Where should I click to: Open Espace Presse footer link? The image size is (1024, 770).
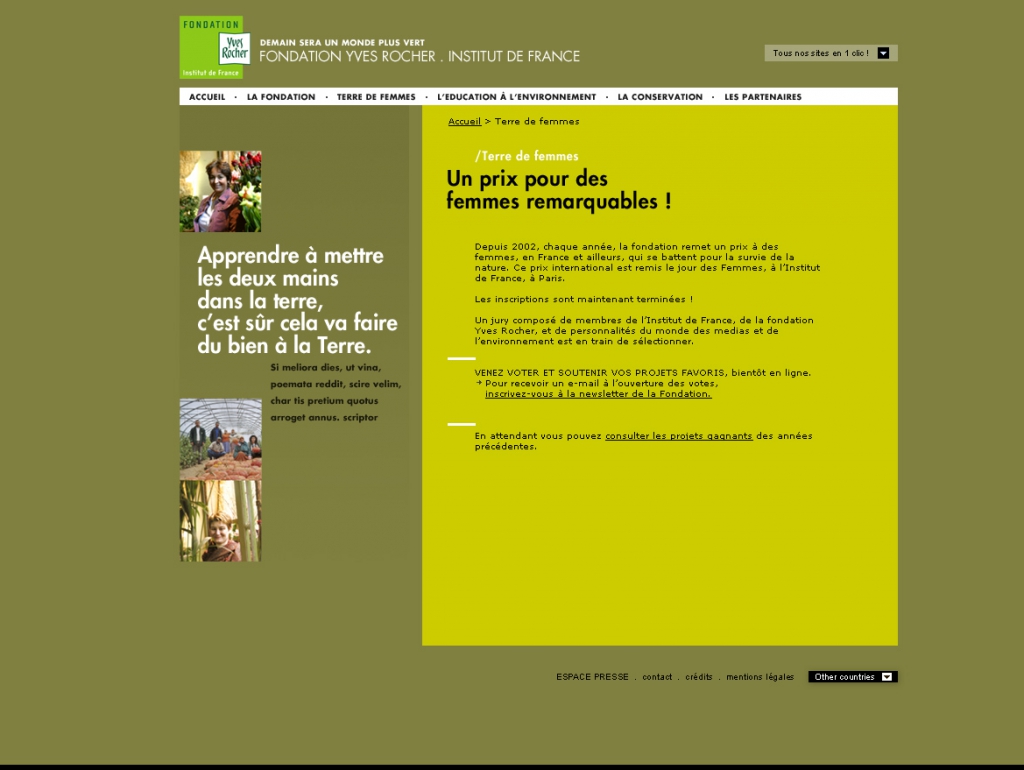pyautogui.click(x=592, y=677)
